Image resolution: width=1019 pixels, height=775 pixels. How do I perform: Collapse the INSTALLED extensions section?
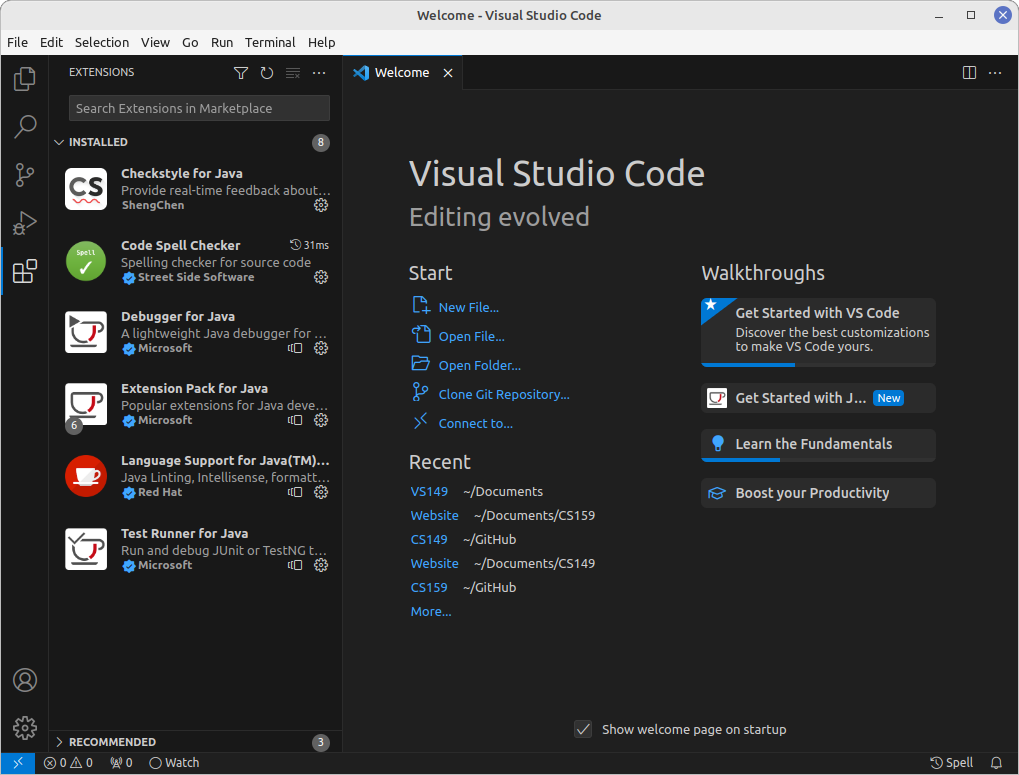point(98,142)
